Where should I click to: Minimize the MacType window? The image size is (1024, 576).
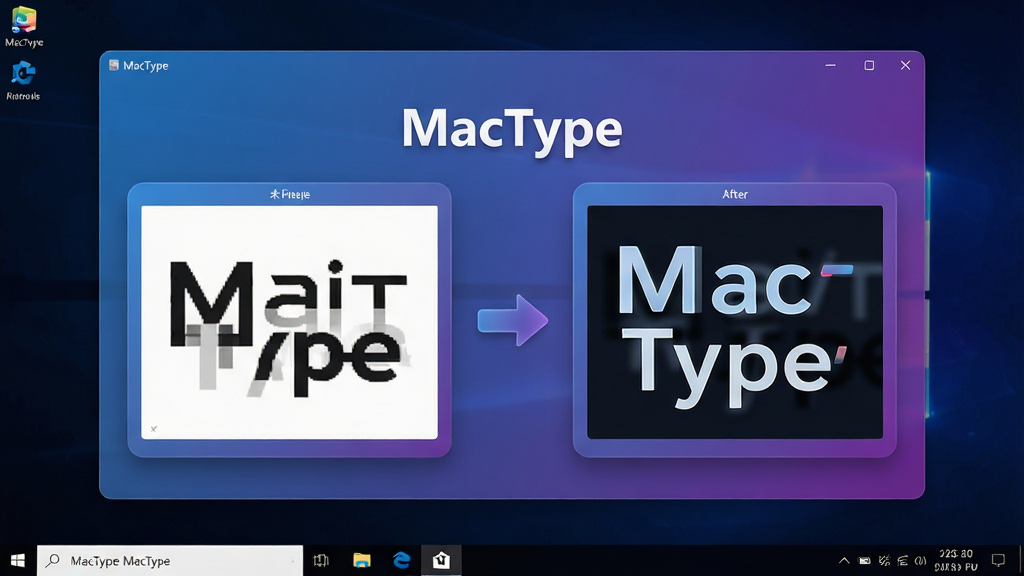click(x=830, y=65)
